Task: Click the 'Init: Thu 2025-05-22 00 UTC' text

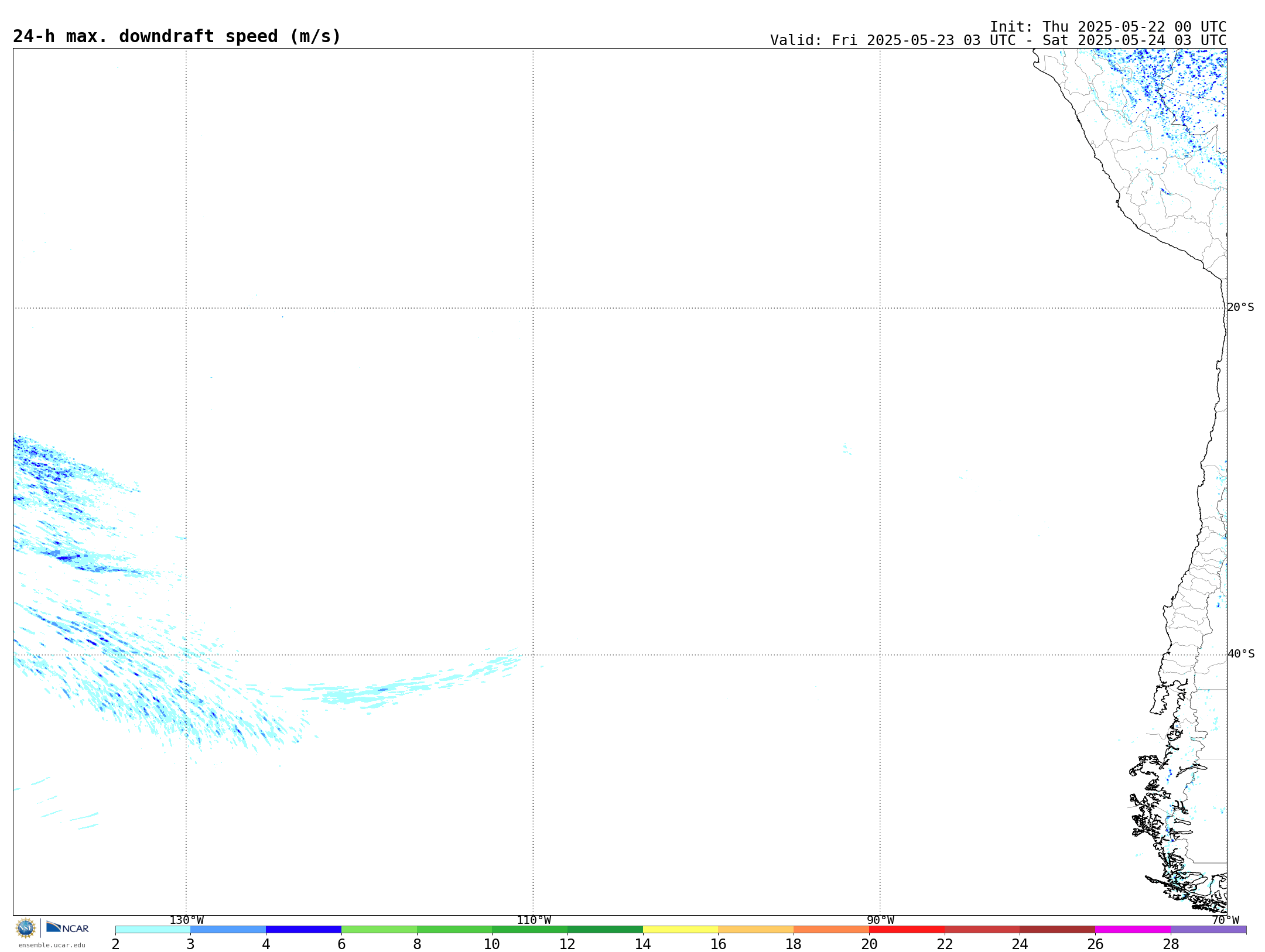Action: pos(1108,27)
